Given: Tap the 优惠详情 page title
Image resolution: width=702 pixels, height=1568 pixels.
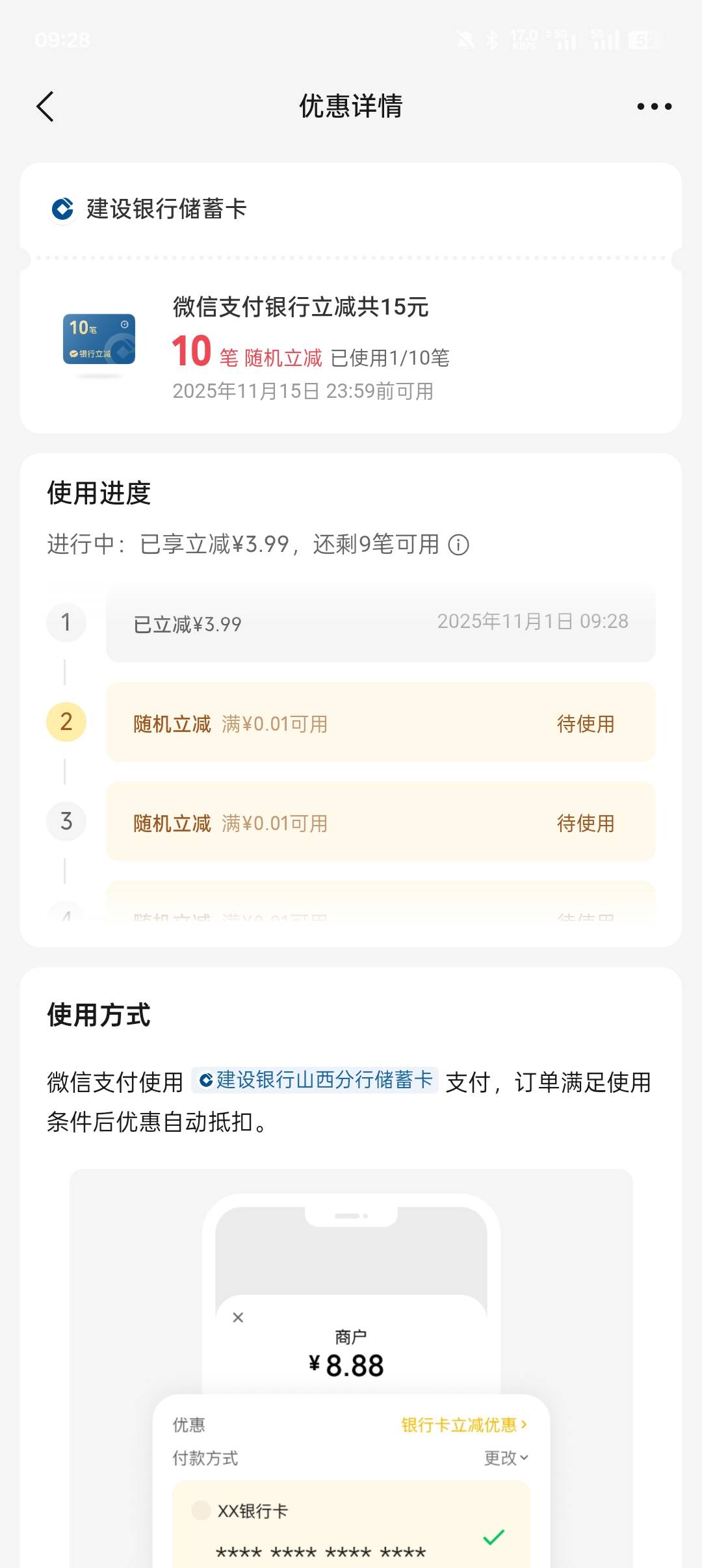Looking at the screenshot, I should coord(351,107).
